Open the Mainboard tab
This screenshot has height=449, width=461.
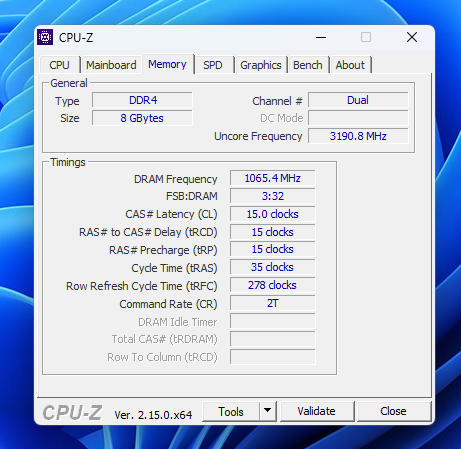point(111,65)
